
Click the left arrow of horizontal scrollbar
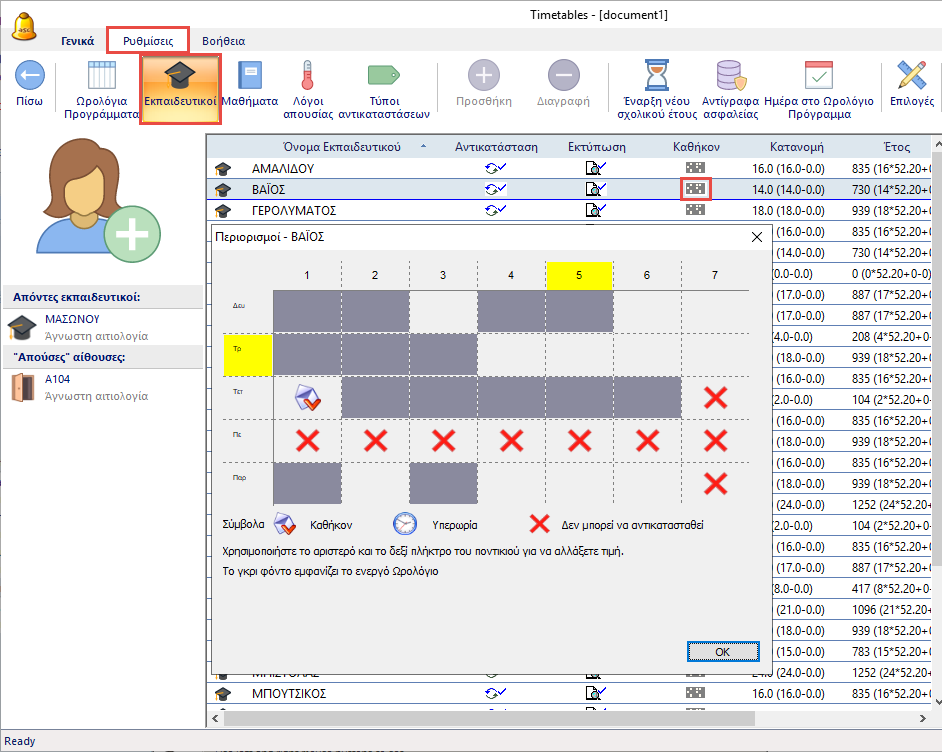click(215, 718)
